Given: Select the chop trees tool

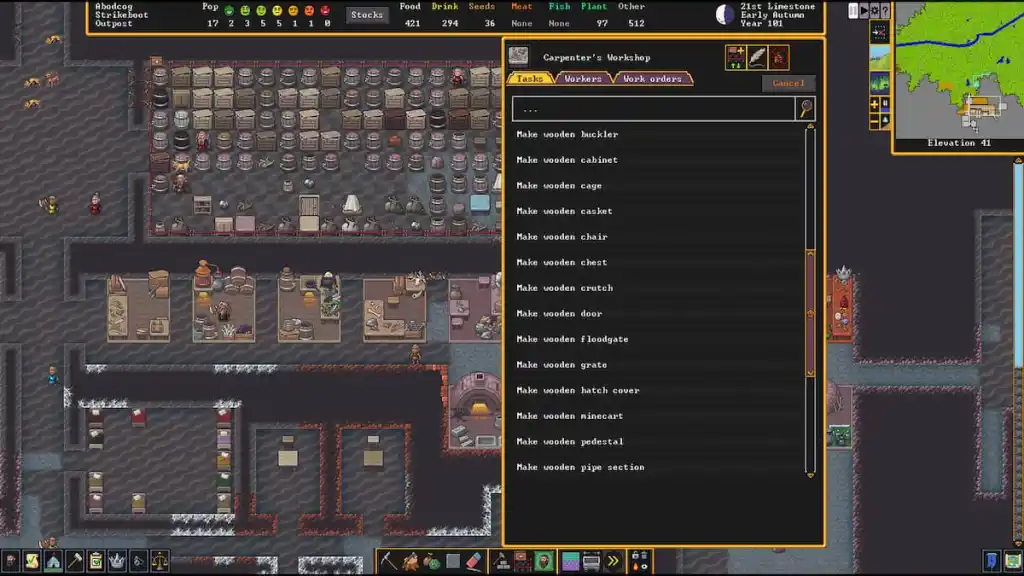Looking at the screenshot, I should tap(410, 561).
